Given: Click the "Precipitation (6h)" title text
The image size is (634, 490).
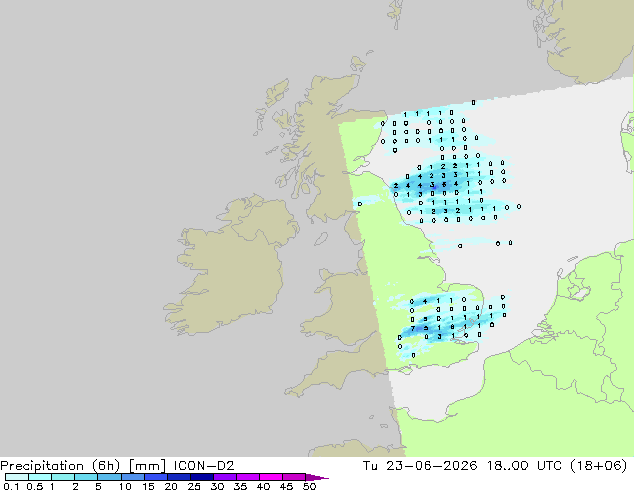Looking at the screenshot, I should 60,466.
